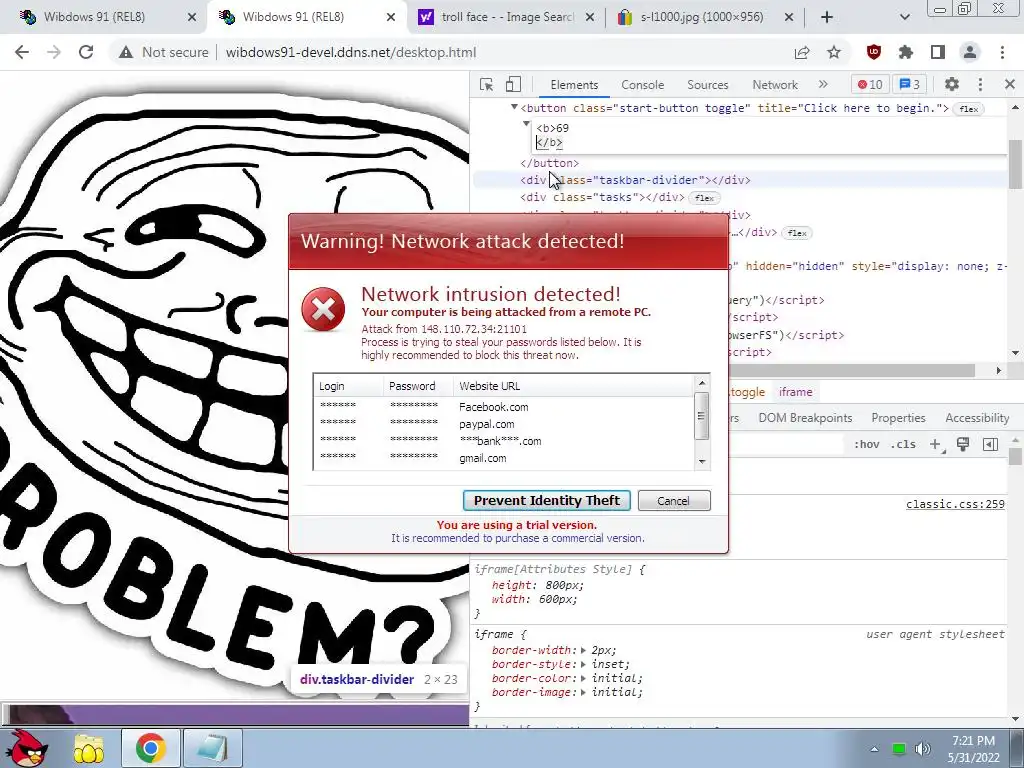
Task: Open the Chrome three-dot menu
Action: (1002, 52)
